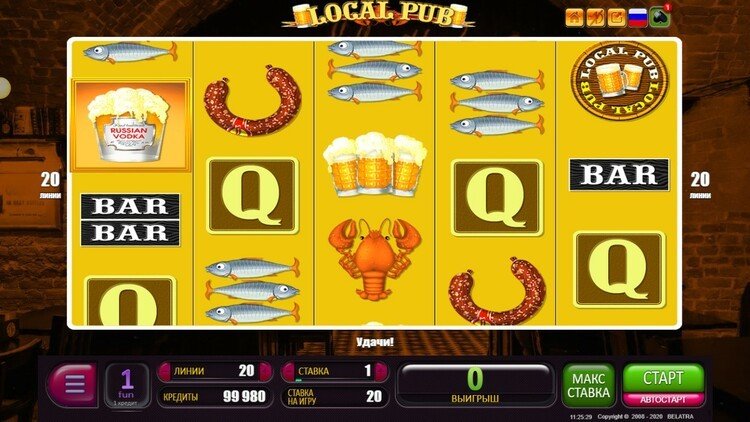Viewport: 750px width, 422px height.
Task: Click the Russian Vodka symbol on reel one
Action: [x=130, y=125]
